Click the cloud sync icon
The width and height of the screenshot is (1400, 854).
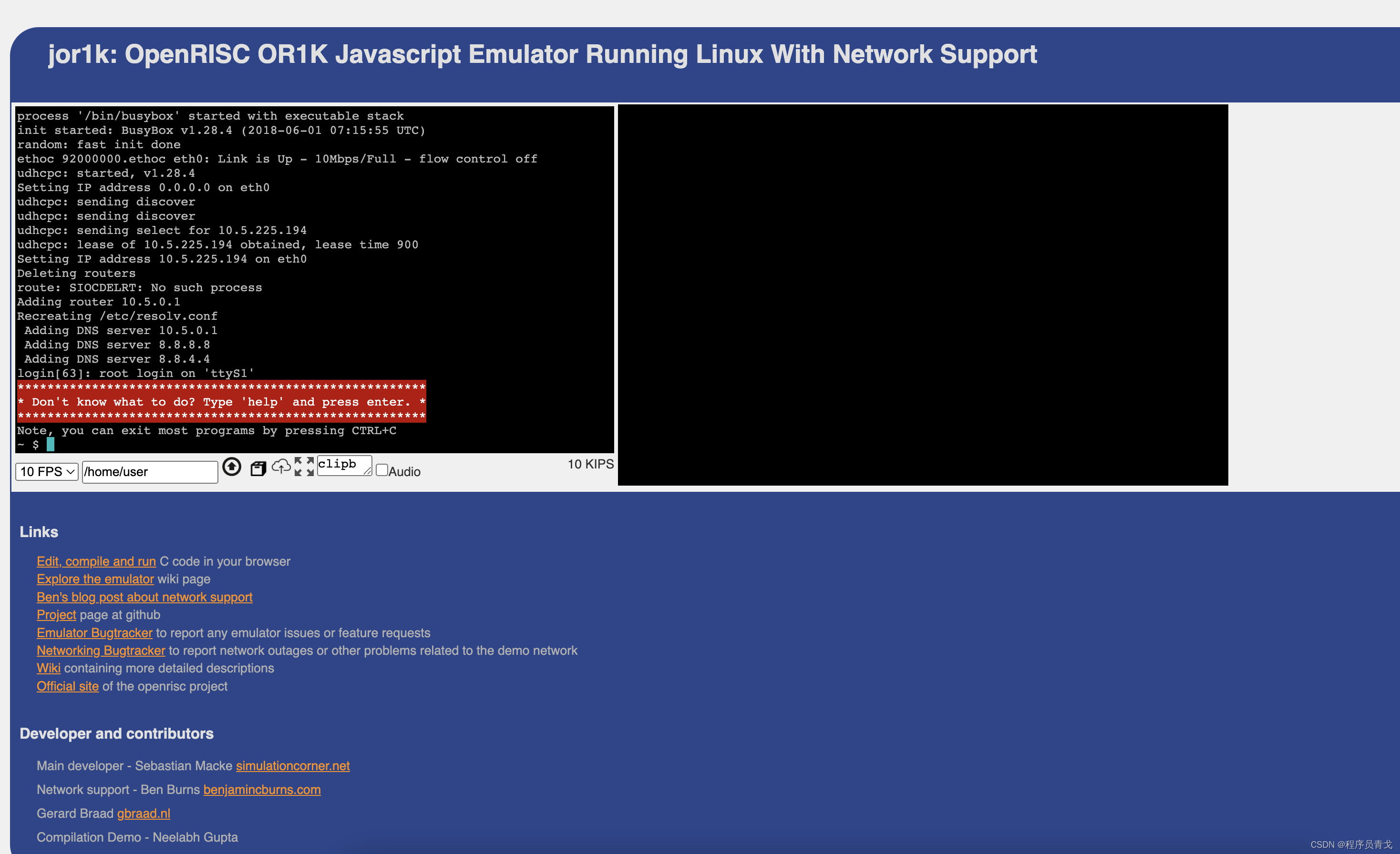coord(282,468)
